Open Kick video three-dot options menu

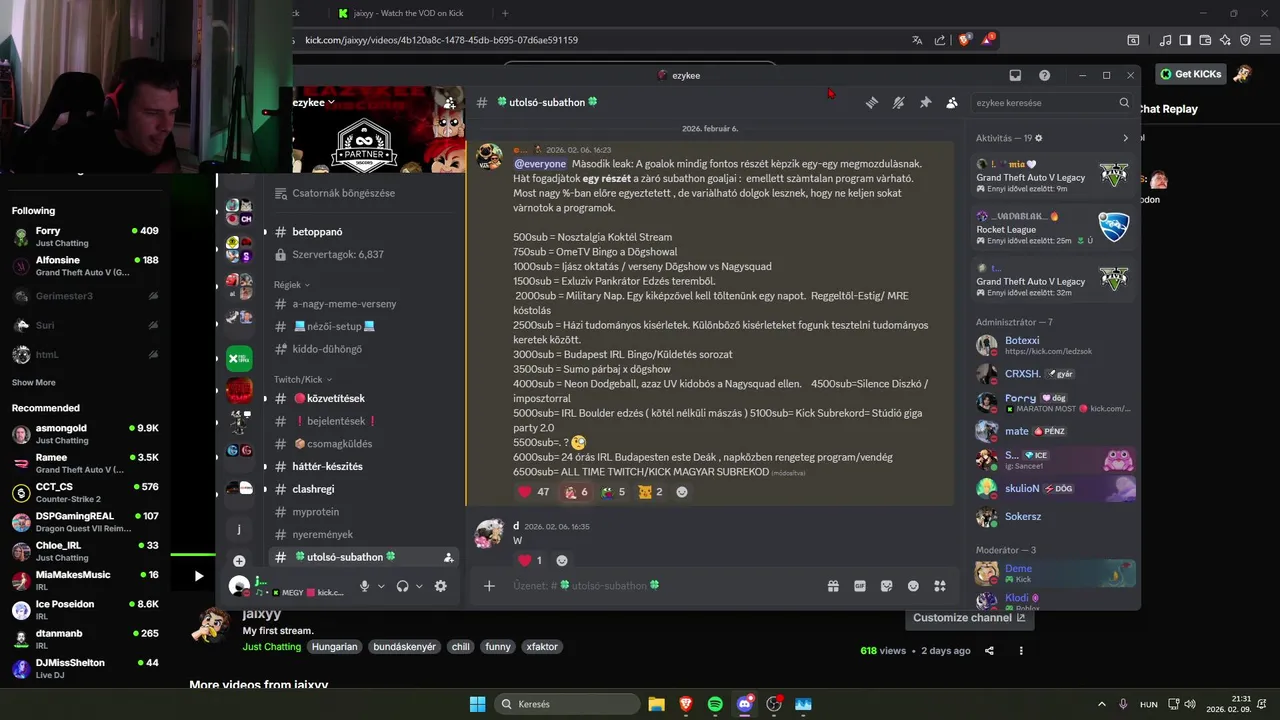[1021, 651]
